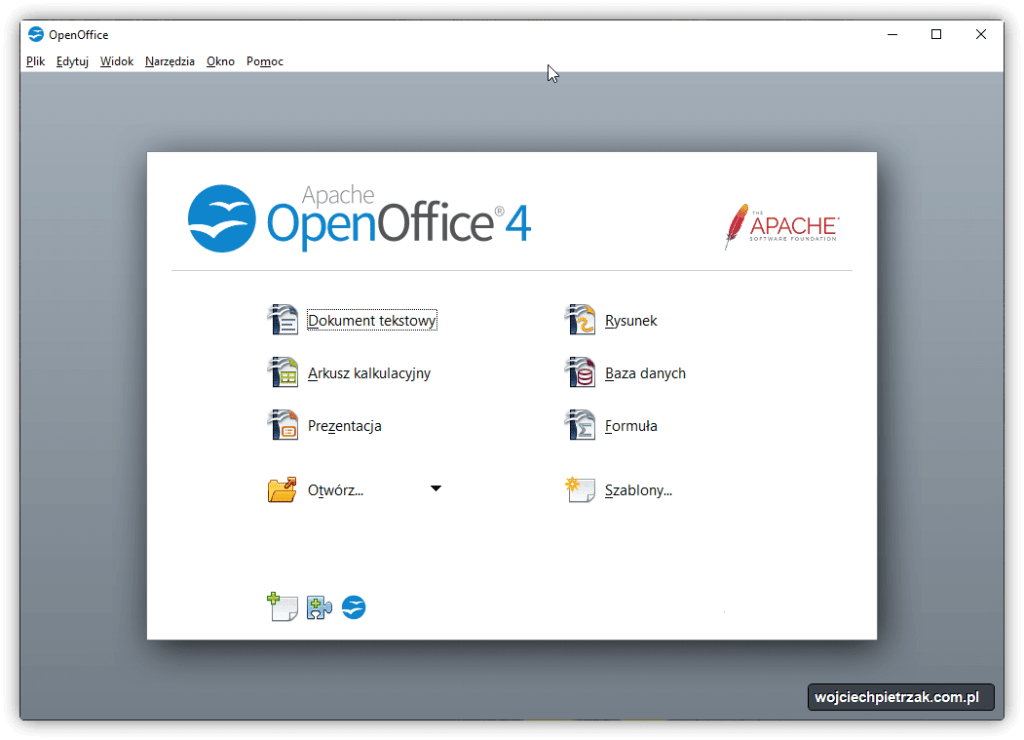This screenshot has width=1024, height=740.
Task: Open the Edytuj menu
Action: point(72,61)
